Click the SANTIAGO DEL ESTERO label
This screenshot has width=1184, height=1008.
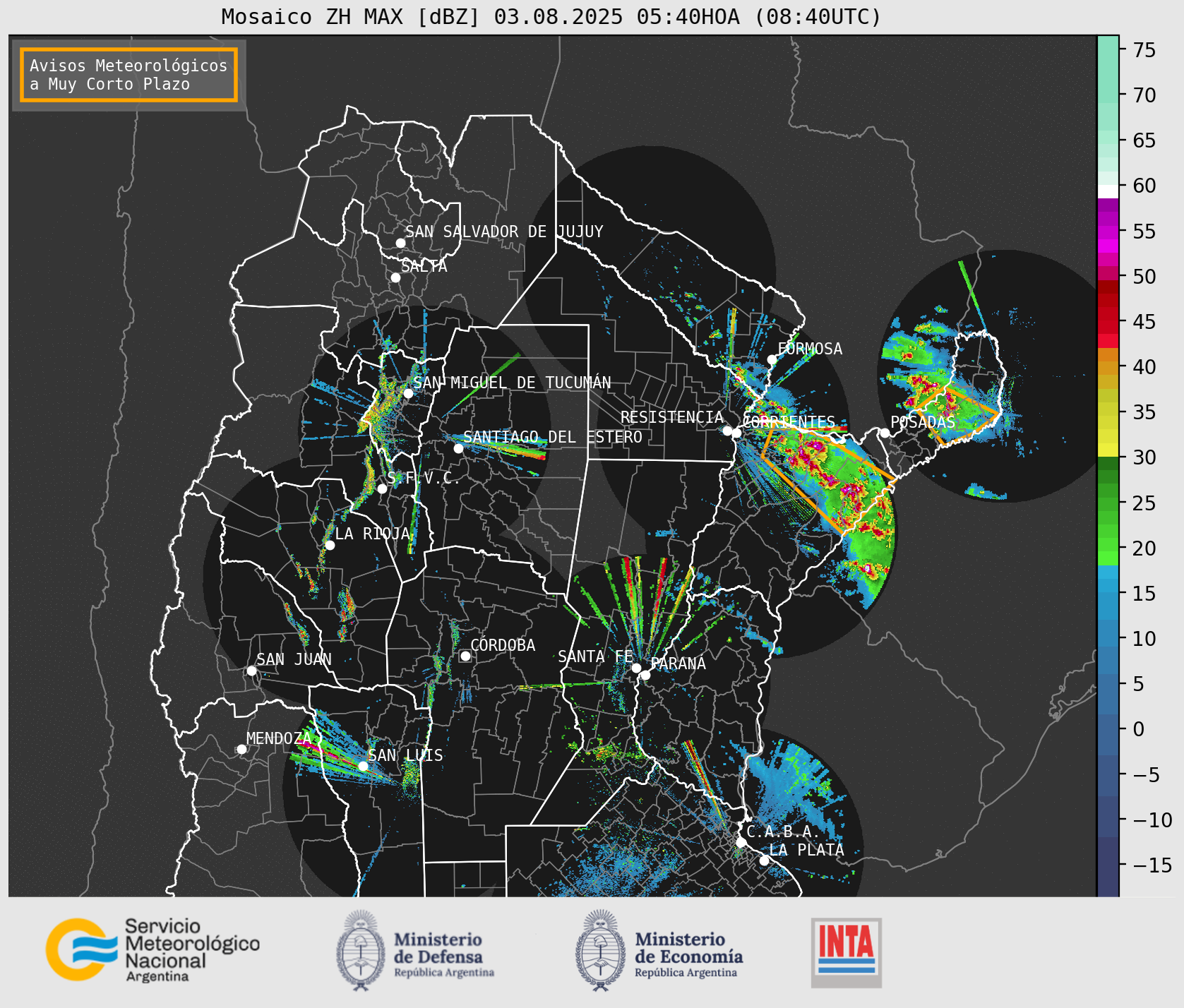tap(553, 437)
